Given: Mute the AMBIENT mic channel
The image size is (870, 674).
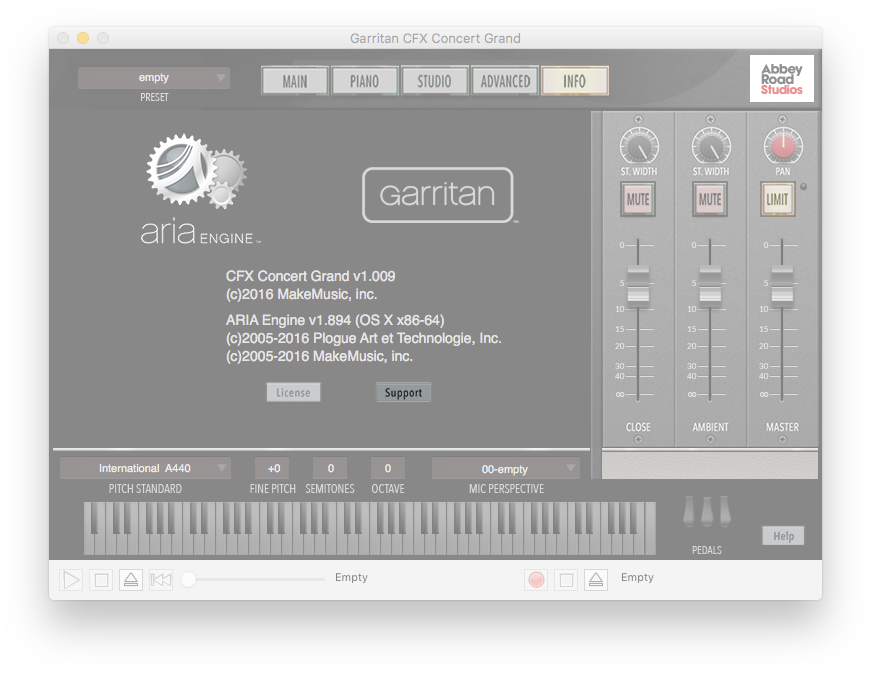Looking at the screenshot, I should (710, 199).
